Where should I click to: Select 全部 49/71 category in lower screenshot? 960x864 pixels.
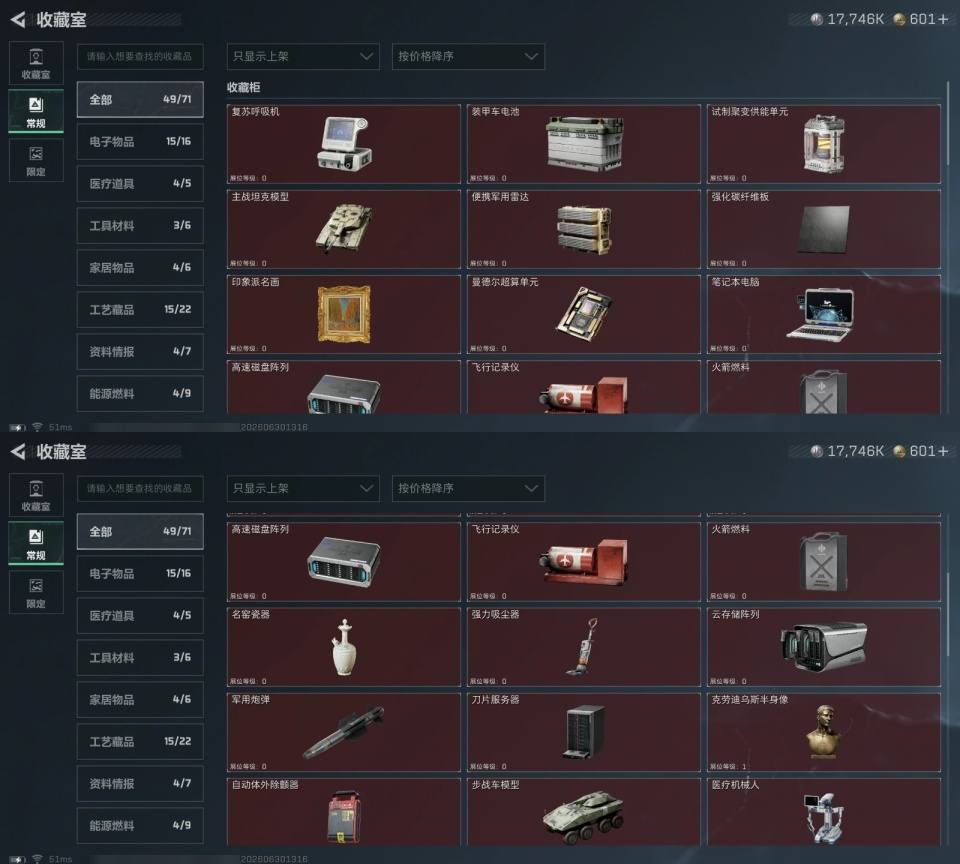(x=140, y=532)
